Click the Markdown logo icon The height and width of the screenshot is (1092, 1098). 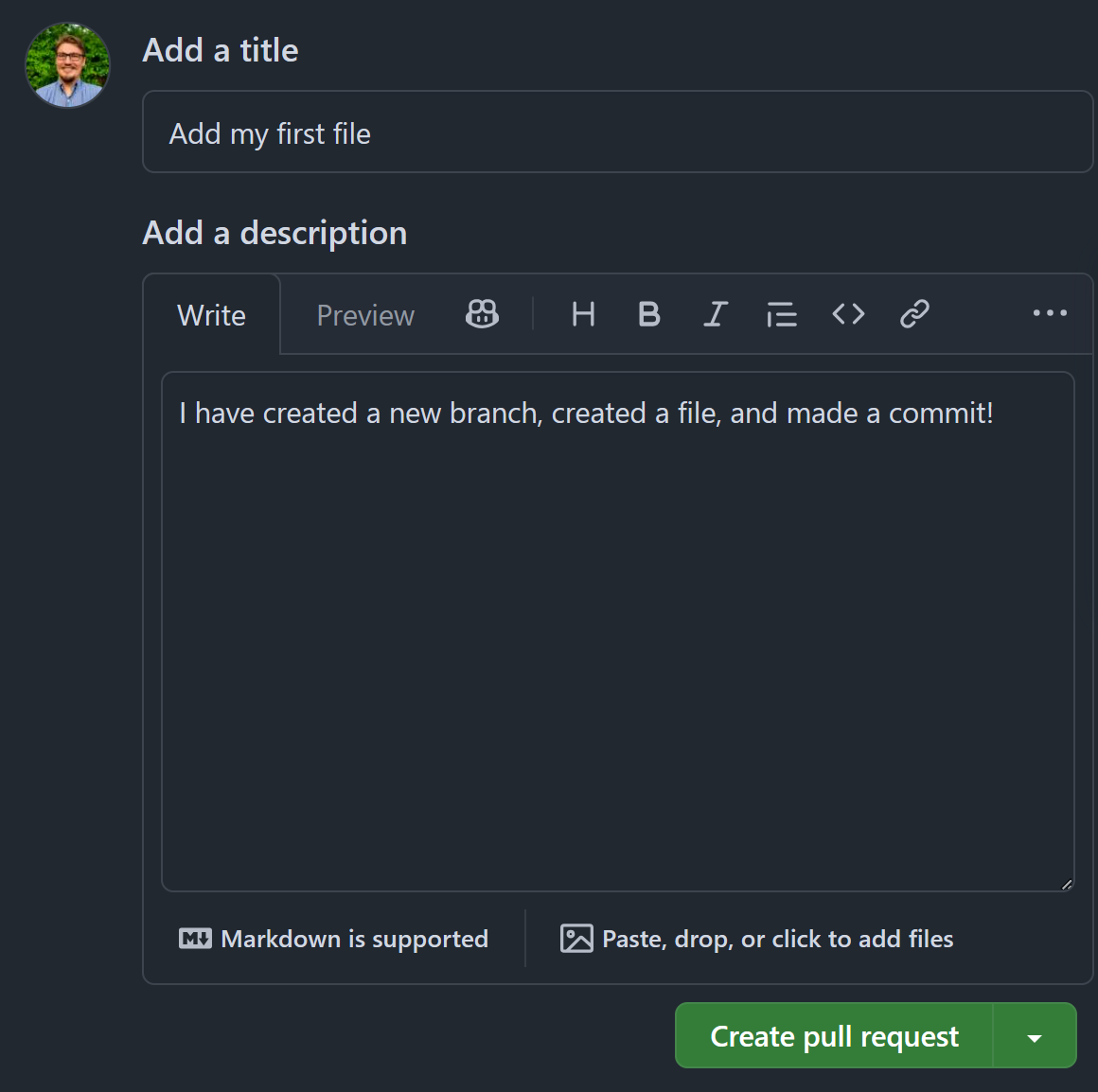coord(195,938)
